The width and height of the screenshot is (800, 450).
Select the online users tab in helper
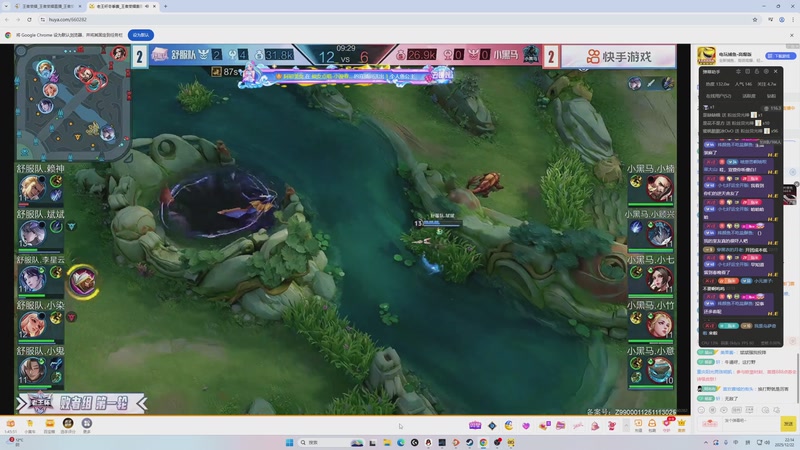coord(718,96)
